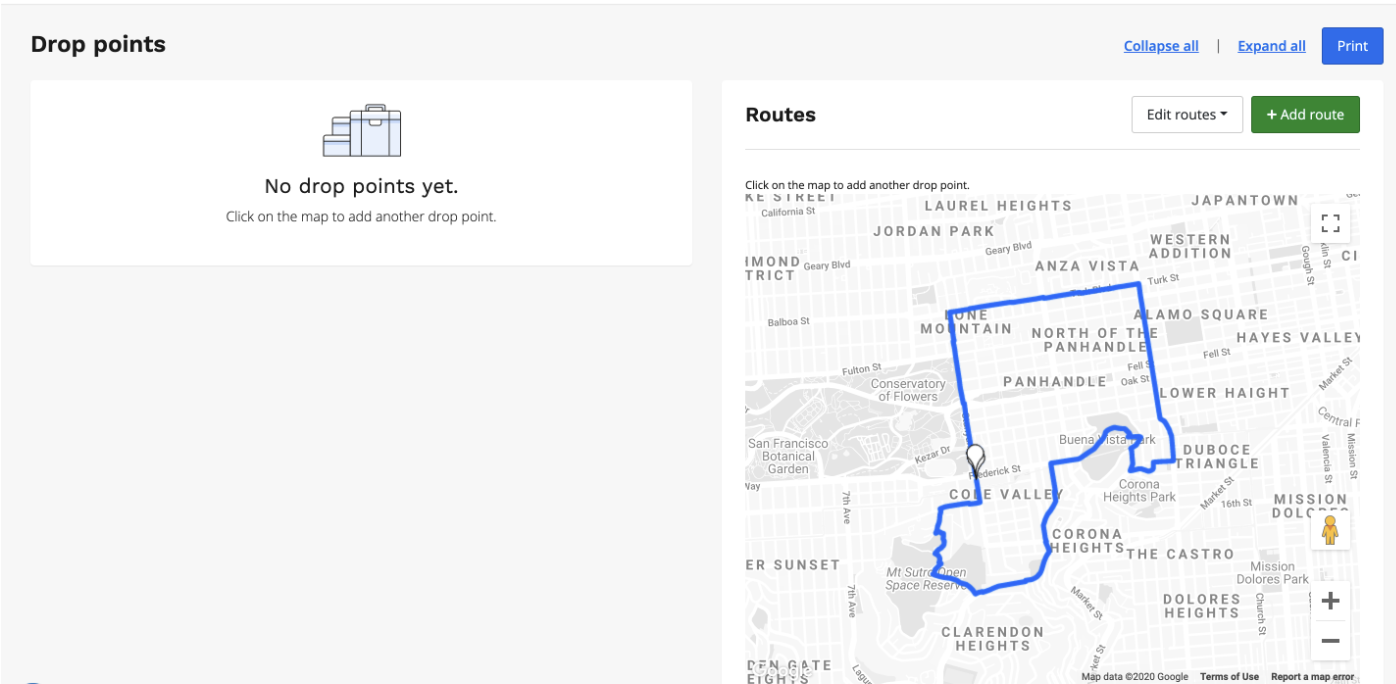
Task: Click Mt Sutro Open Space Reserve label
Action: pyautogui.click(x=926, y=579)
